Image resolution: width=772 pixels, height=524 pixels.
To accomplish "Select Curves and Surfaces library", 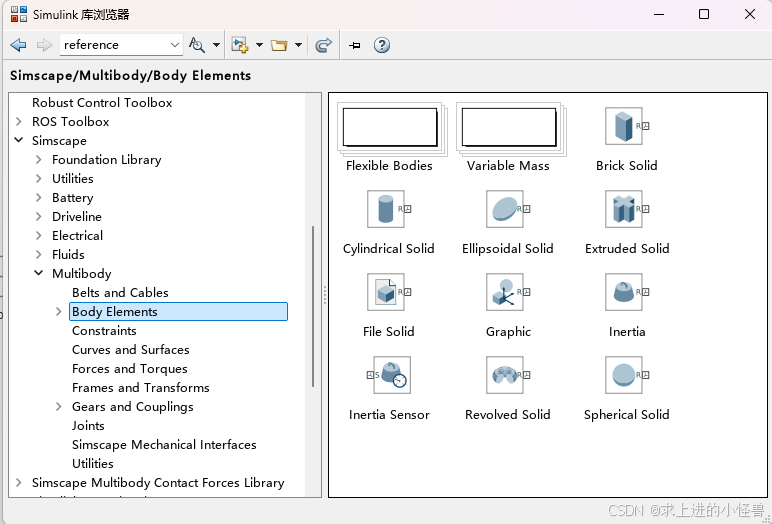I will click(130, 350).
